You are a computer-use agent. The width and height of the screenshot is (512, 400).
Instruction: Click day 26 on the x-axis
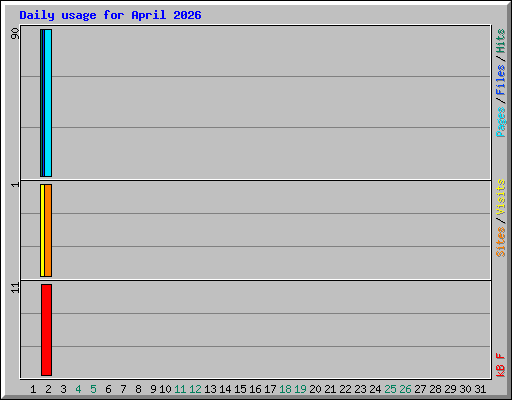405,389
